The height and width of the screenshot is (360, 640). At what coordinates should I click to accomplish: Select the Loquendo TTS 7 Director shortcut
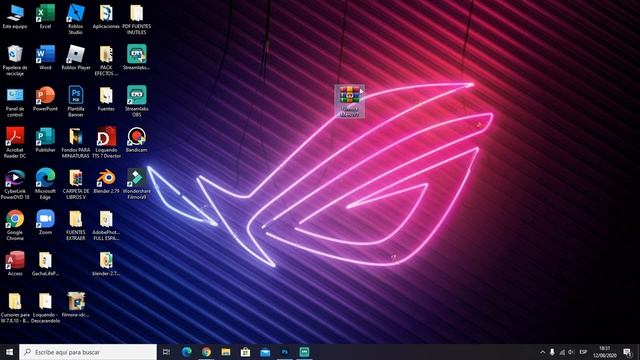point(106,143)
